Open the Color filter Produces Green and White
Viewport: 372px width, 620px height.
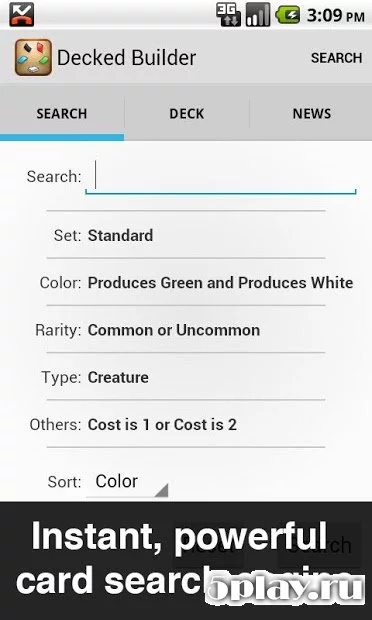186,282
